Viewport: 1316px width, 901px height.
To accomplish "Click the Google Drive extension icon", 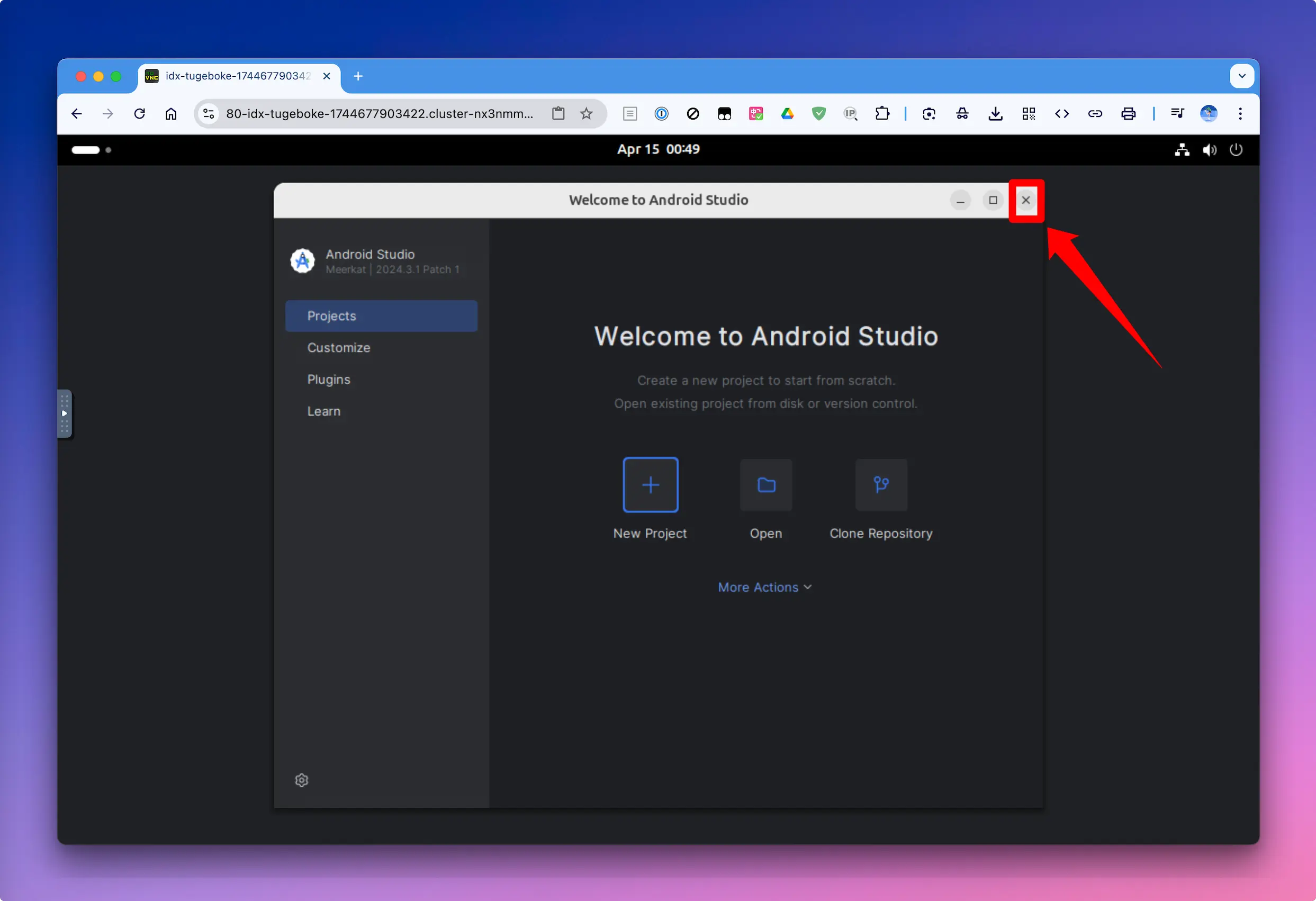I will pos(787,114).
